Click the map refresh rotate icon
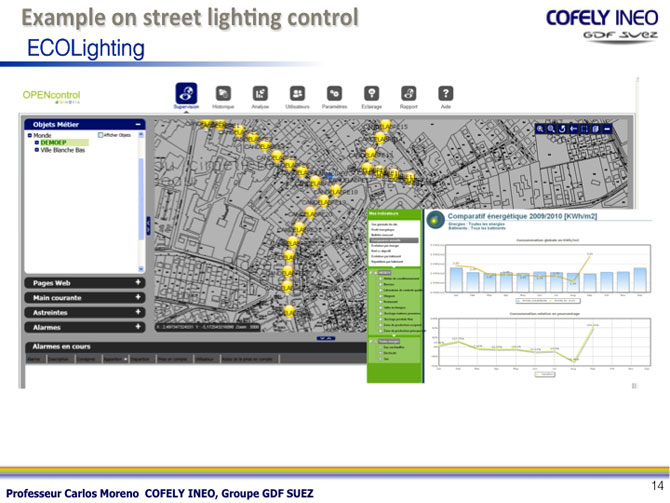 pos(562,129)
